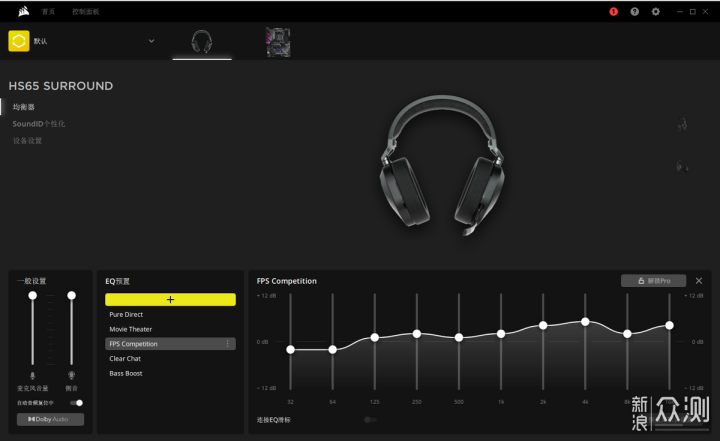Click the microphone icon under the volume slider
Viewport: 720px width, 441px height.
(x=33, y=376)
